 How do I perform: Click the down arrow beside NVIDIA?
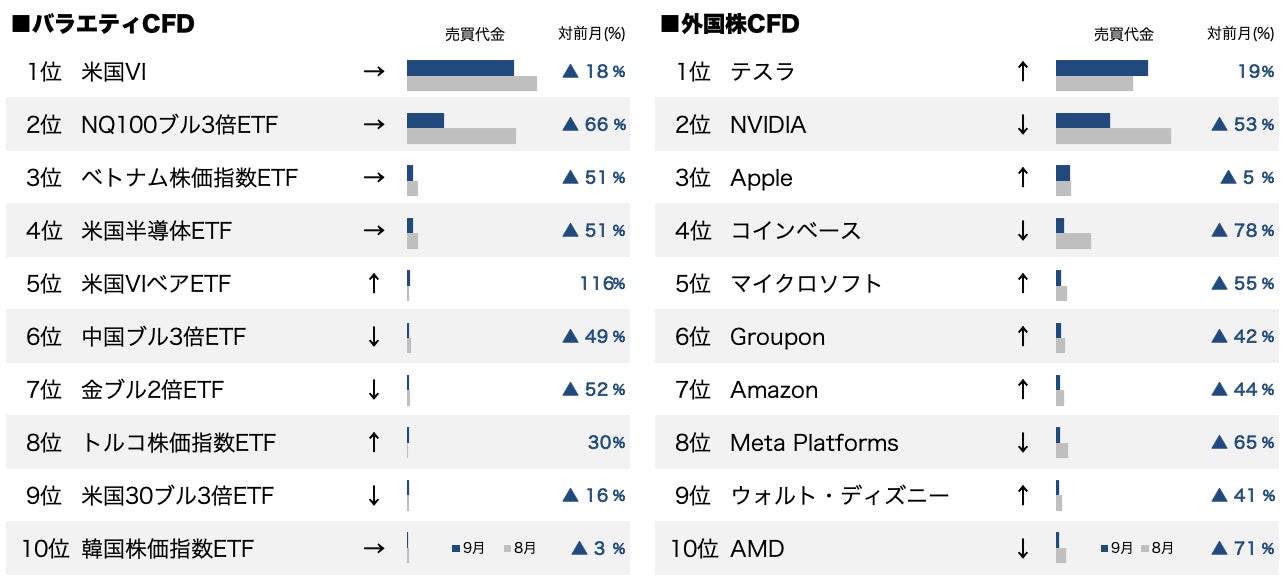pyautogui.click(x=1022, y=125)
